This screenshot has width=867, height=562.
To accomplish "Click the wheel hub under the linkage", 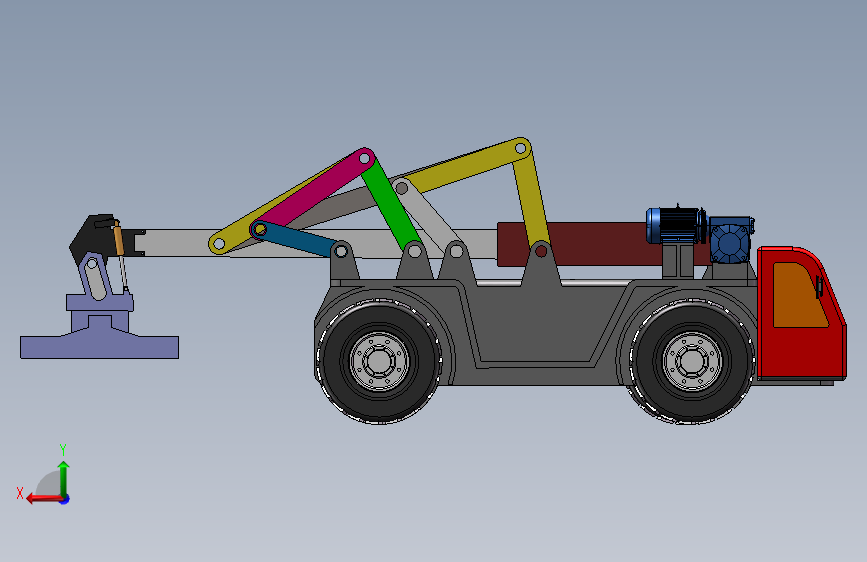I will (x=379, y=362).
